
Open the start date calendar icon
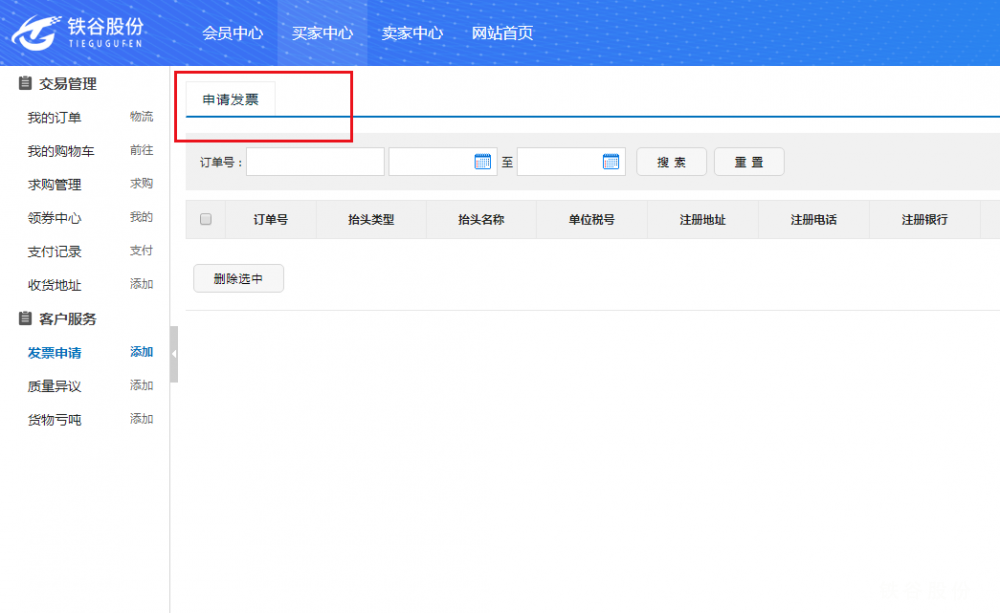[x=483, y=161]
